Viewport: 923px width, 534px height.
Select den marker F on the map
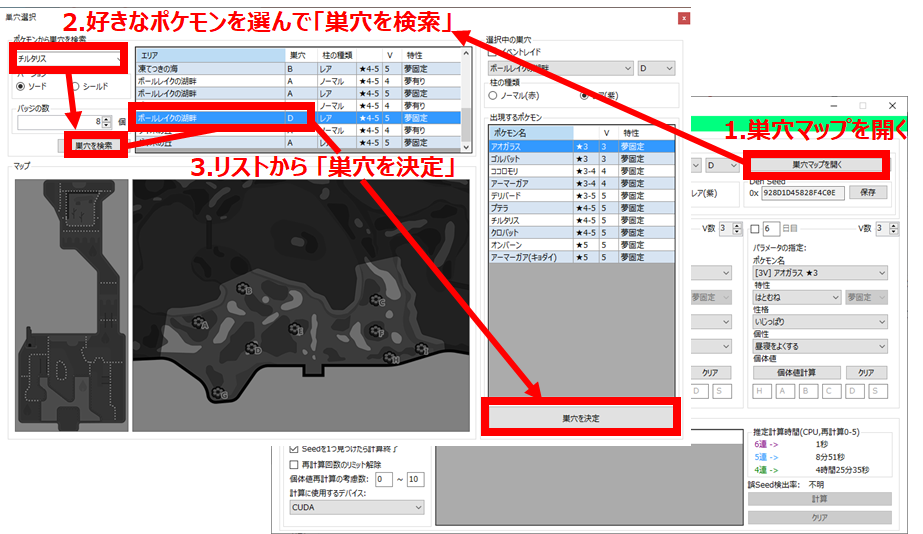[377, 331]
